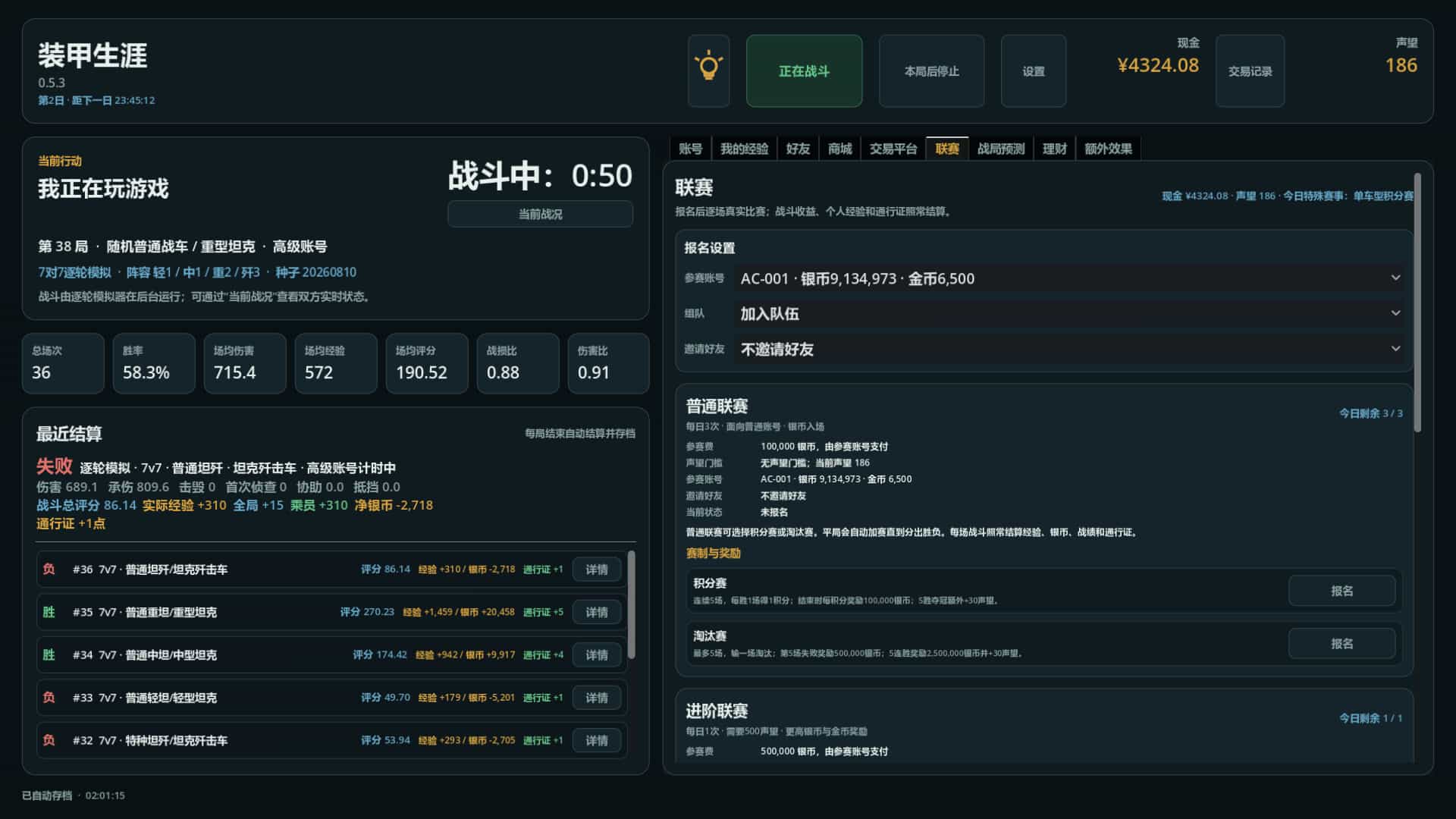
Task: Open the 好友 tab
Action: 798,149
